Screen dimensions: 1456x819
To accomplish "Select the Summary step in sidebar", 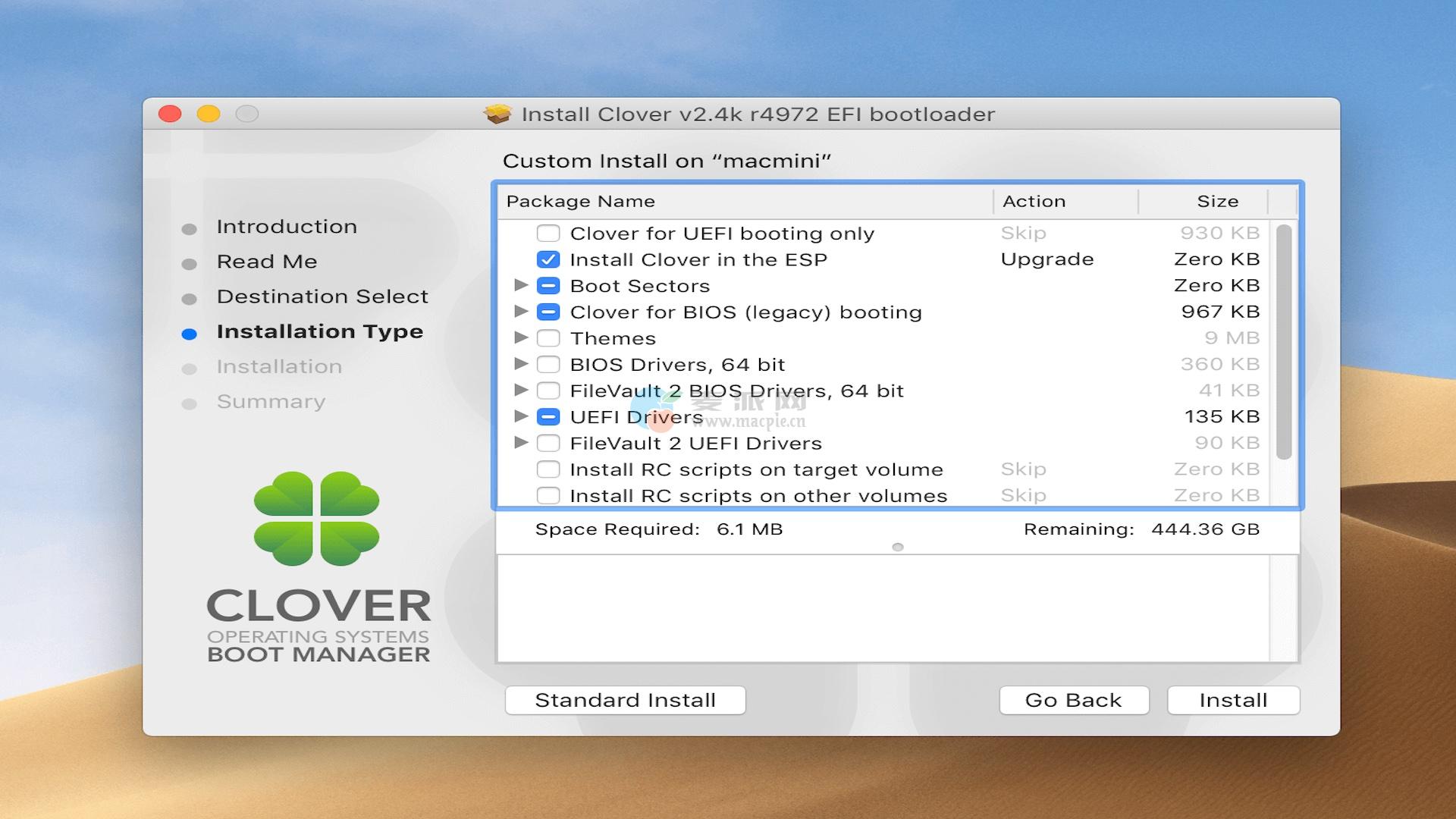I will tap(271, 402).
